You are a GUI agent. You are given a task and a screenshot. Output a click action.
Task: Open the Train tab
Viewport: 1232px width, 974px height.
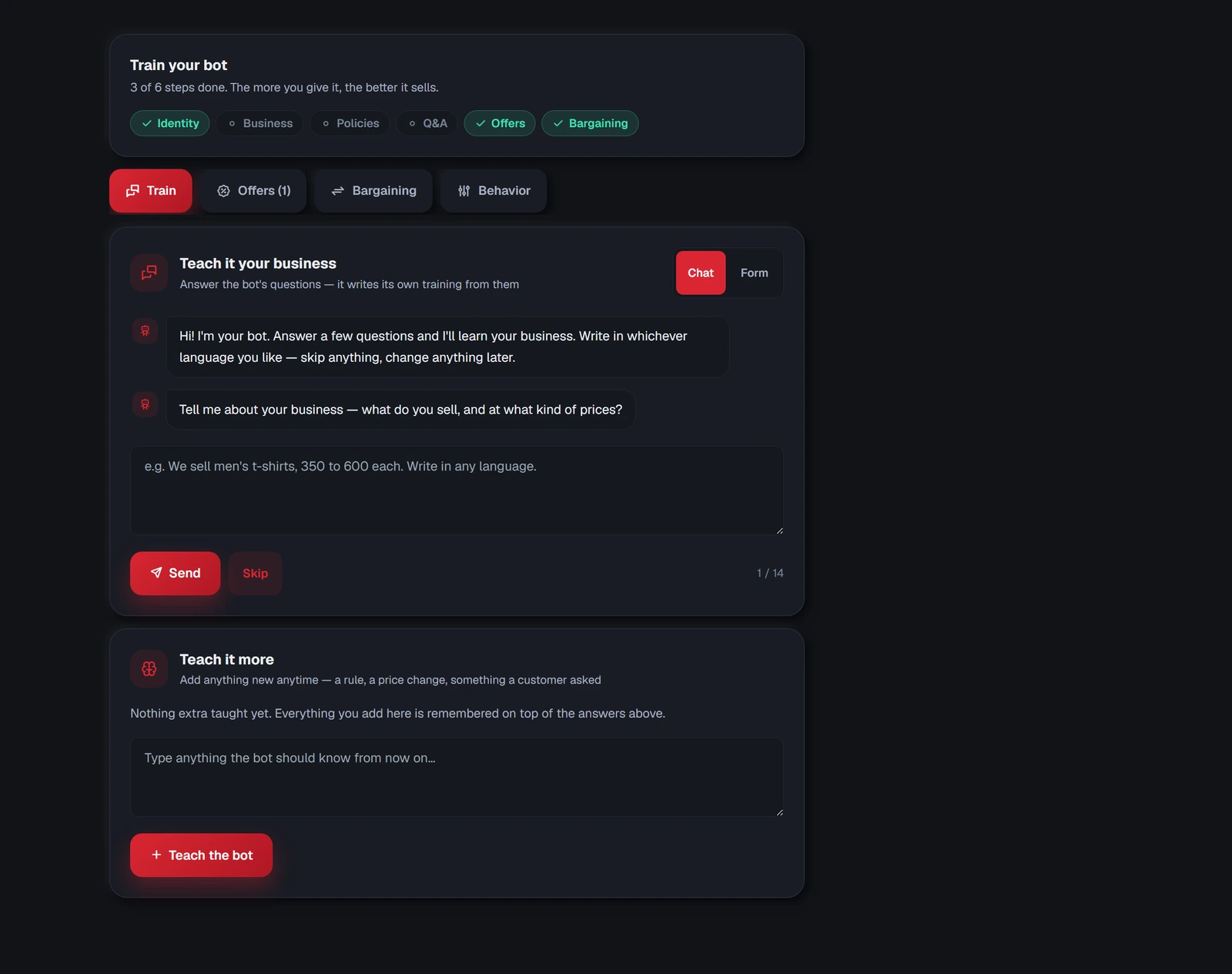click(x=151, y=191)
